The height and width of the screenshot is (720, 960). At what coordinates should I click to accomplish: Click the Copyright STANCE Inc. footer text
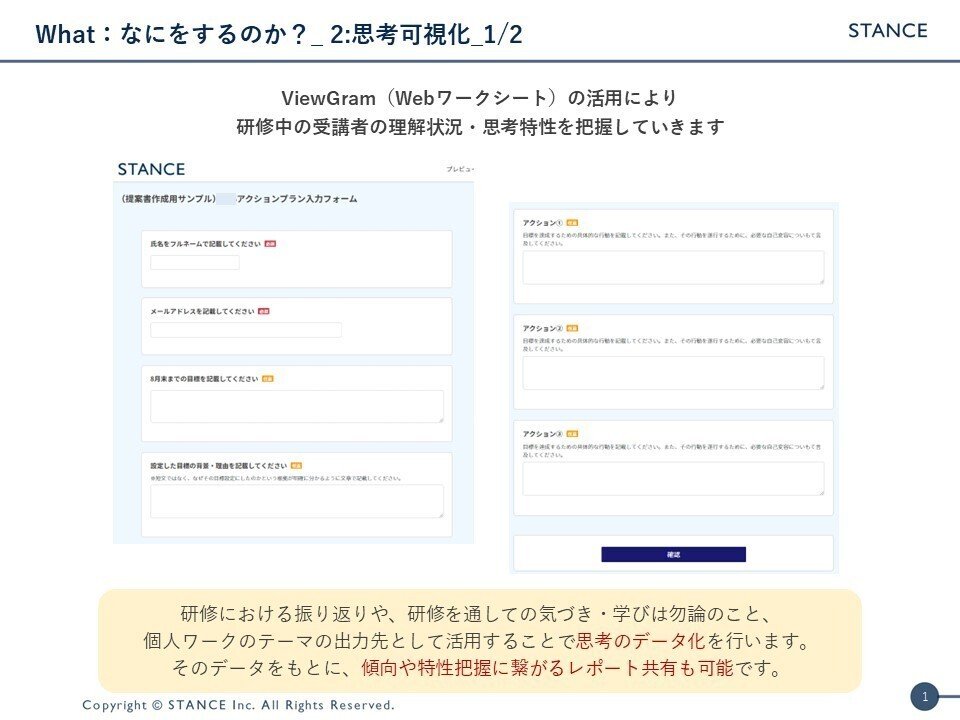[x=238, y=705]
